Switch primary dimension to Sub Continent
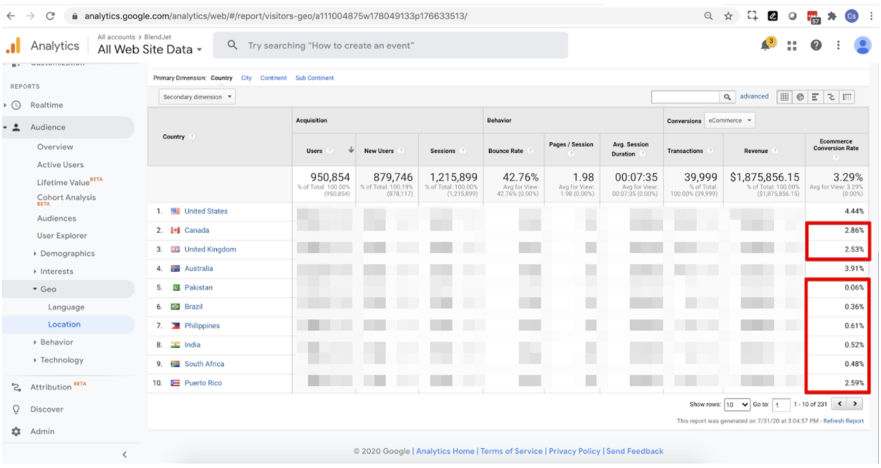This screenshot has height=468, width=881. coord(314,78)
